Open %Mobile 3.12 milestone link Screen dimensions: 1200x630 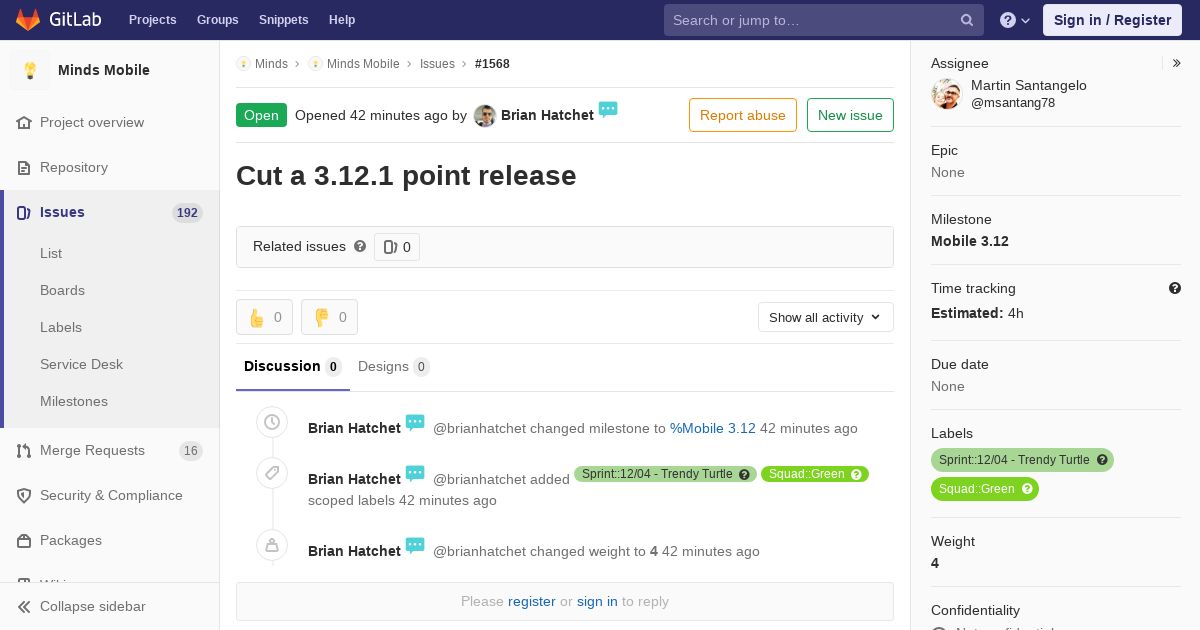click(713, 428)
